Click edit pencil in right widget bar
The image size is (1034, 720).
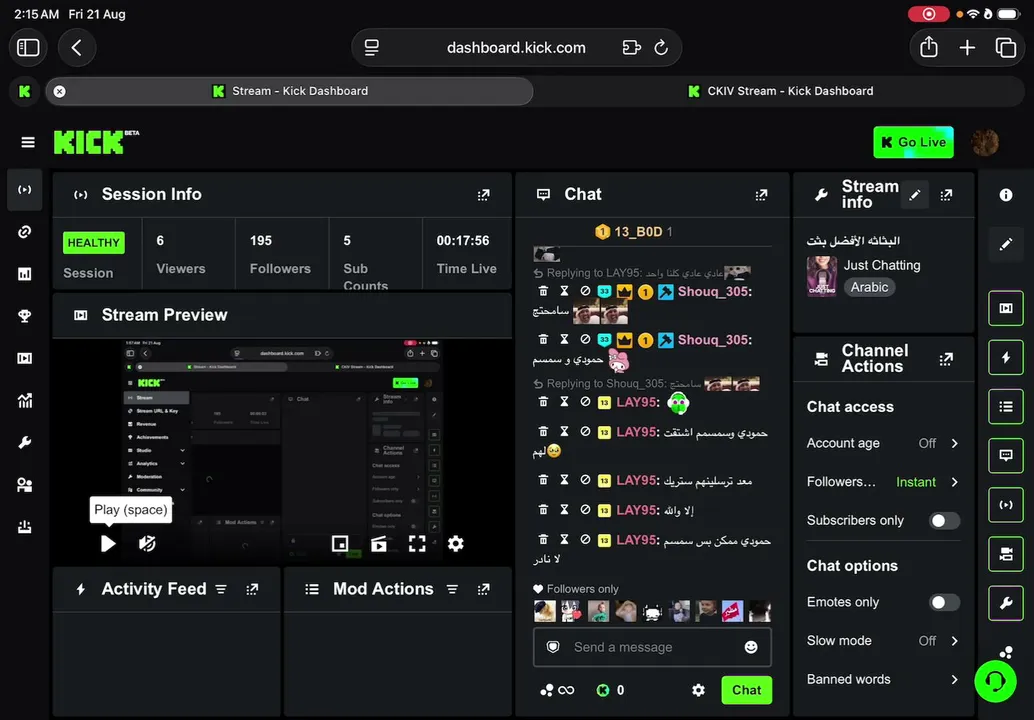coord(1006,244)
